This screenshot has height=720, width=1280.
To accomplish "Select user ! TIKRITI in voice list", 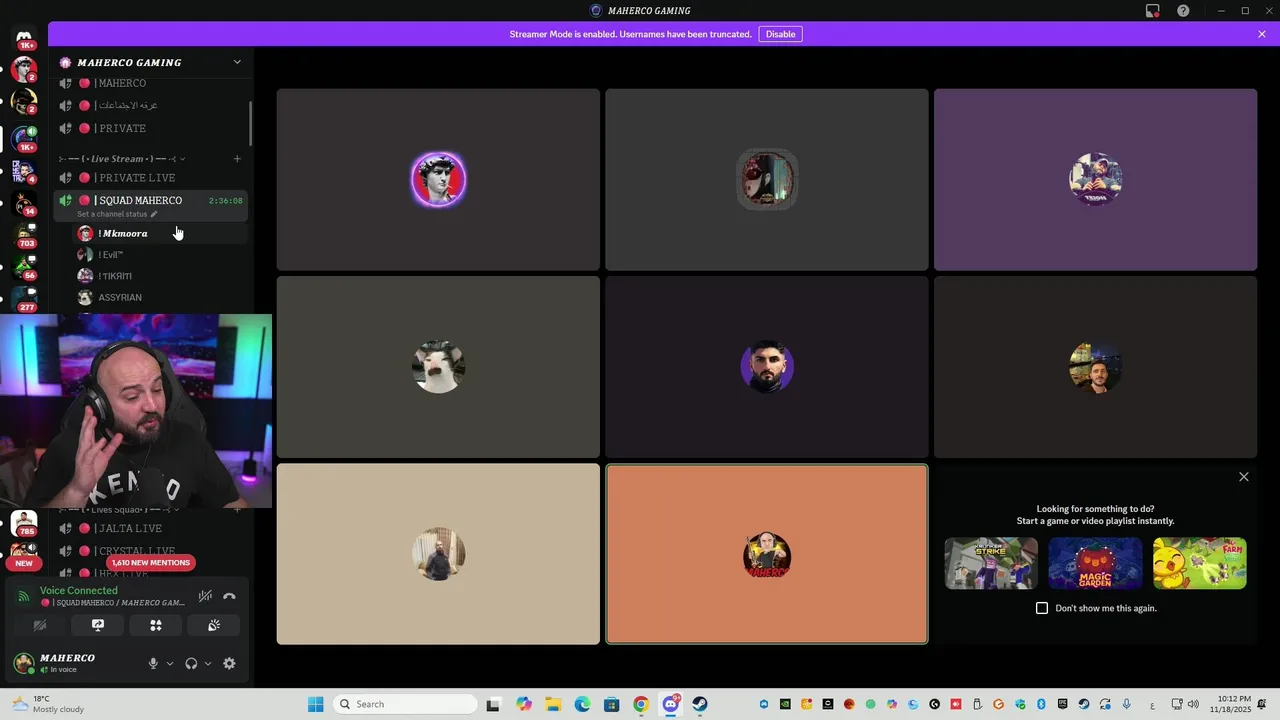I will coord(160,276).
